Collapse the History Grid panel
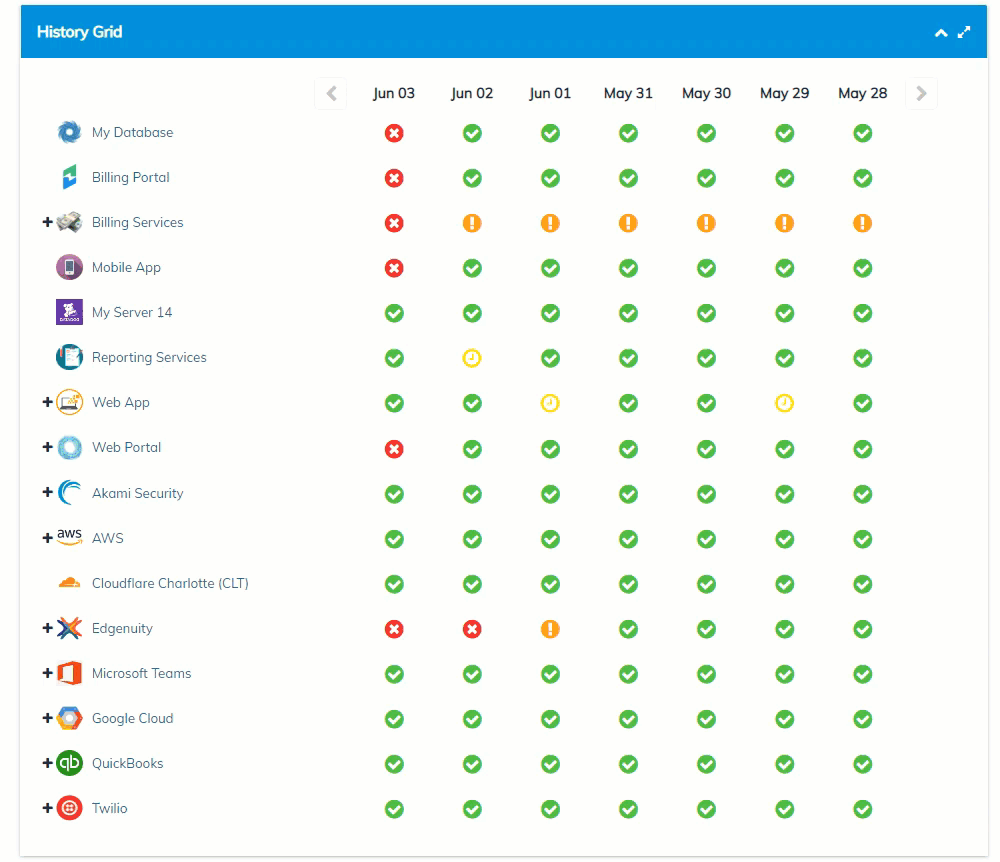 (x=941, y=33)
